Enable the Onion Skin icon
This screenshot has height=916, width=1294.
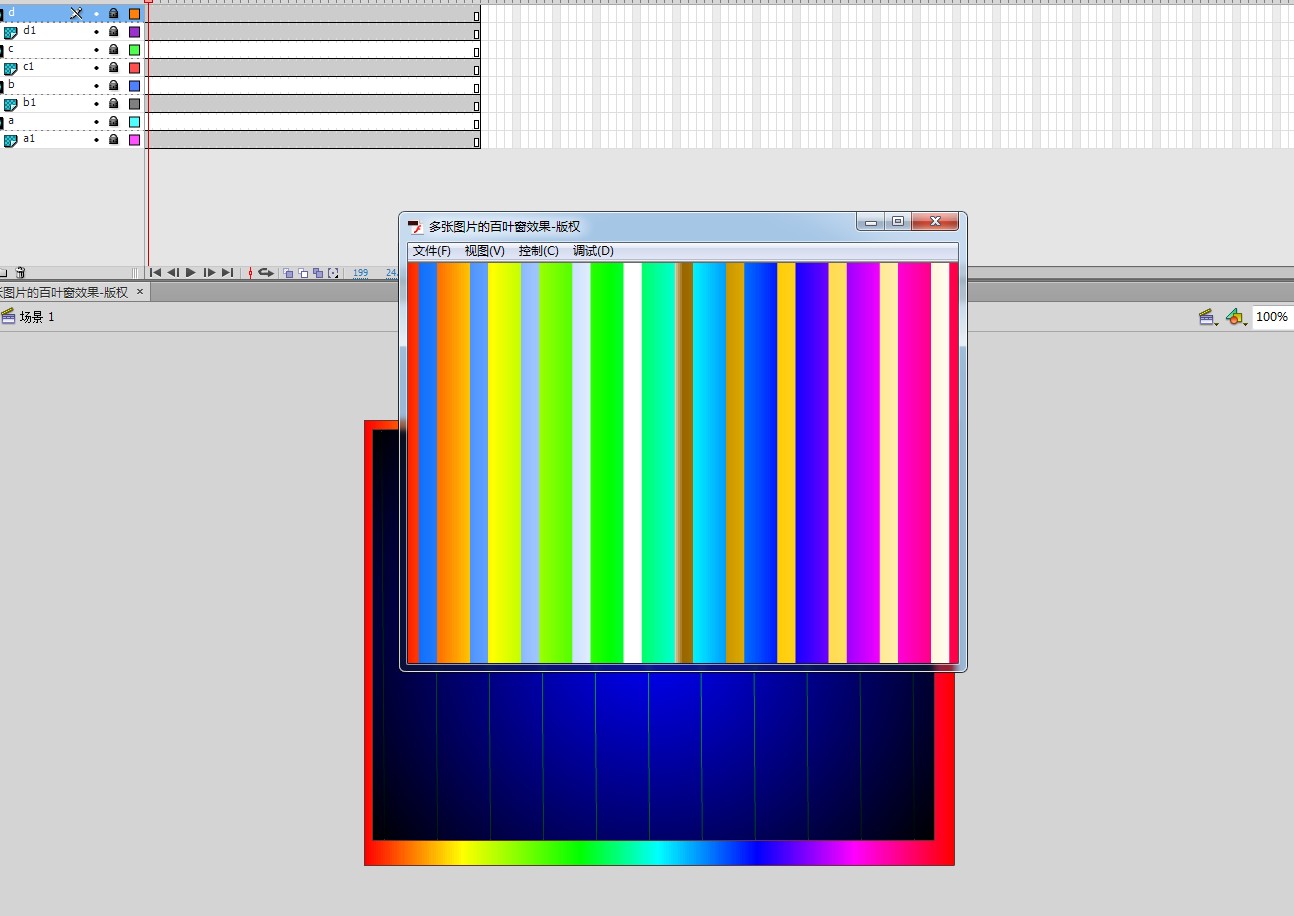click(x=288, y=272)
